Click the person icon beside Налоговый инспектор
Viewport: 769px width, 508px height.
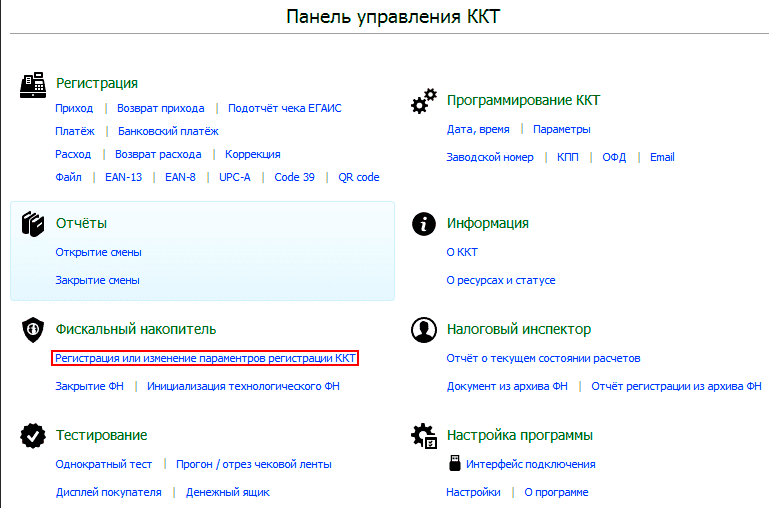pyautogui.click(x=424, y=330)
